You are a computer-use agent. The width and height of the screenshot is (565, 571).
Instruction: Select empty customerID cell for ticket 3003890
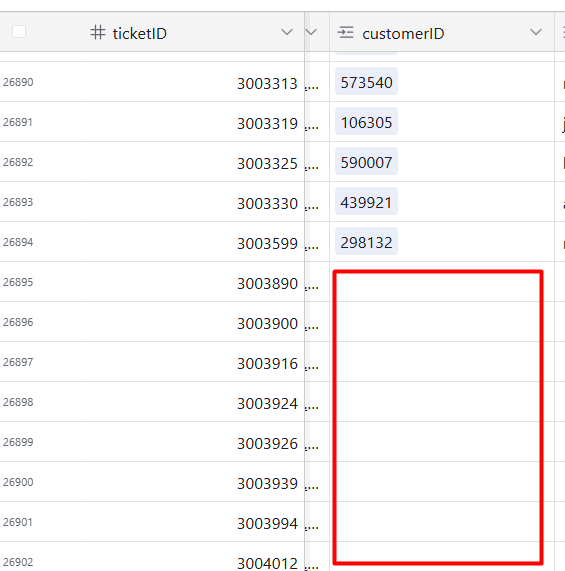coord(442,281)
